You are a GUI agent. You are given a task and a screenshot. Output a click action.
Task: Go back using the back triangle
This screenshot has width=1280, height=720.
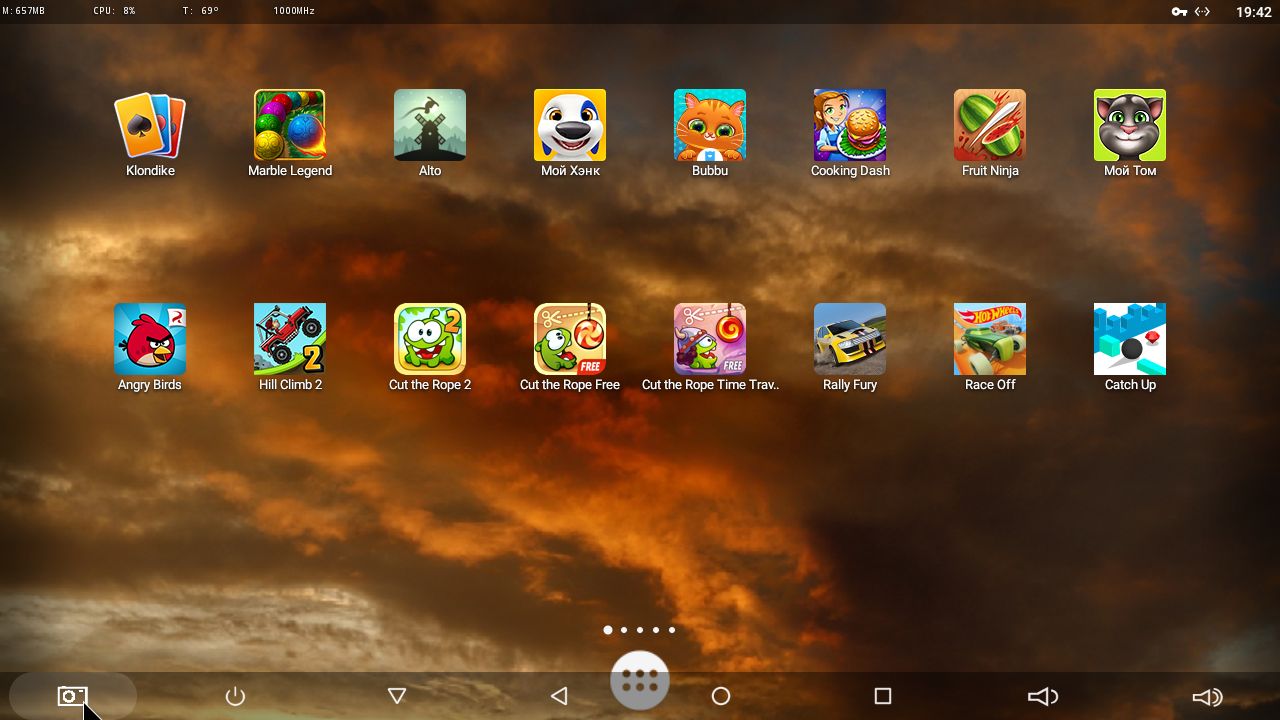pyautogui.click(x=559, y=696)
